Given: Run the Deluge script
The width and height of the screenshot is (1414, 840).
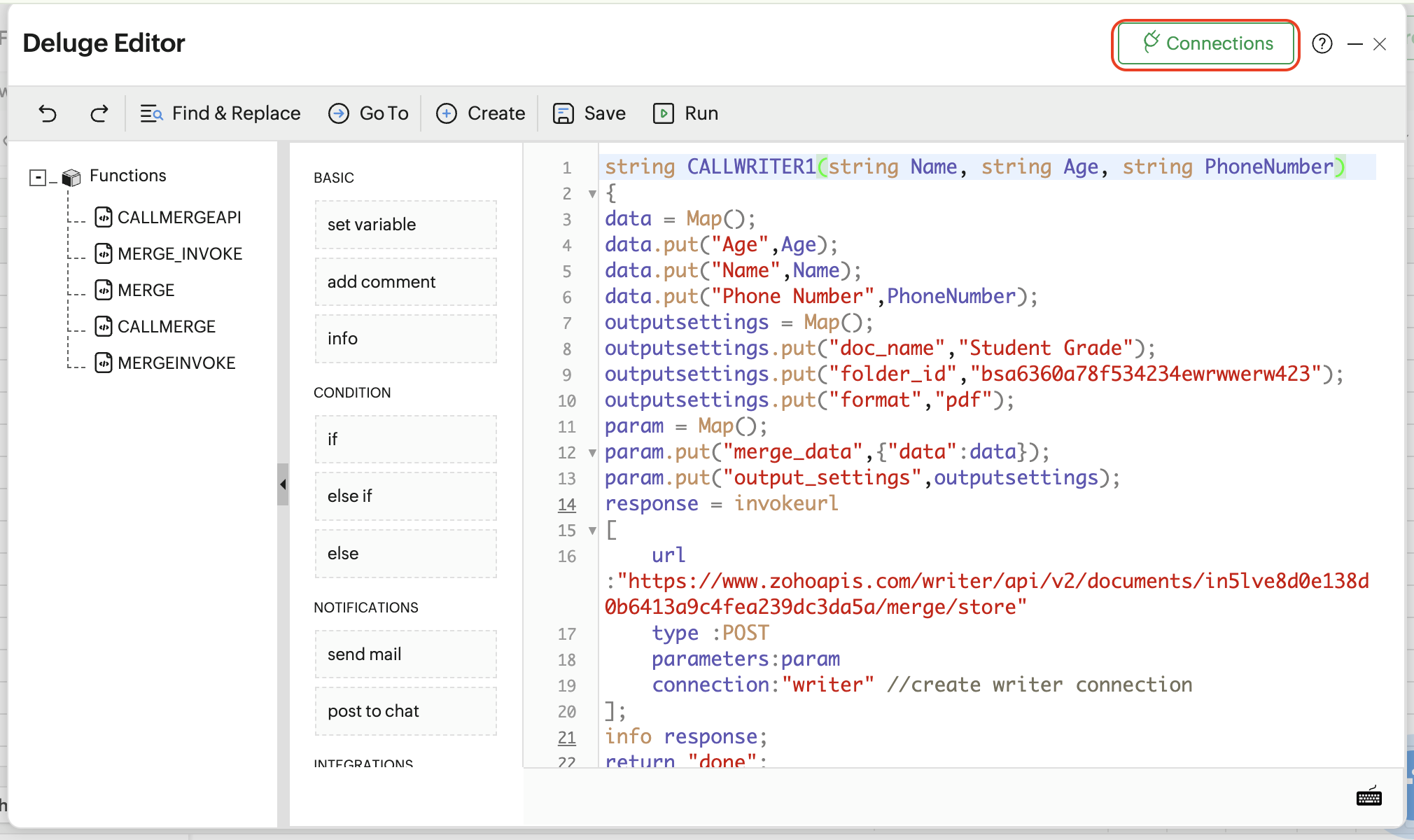Looking at the screenshot, I should (x=686, y=113).
